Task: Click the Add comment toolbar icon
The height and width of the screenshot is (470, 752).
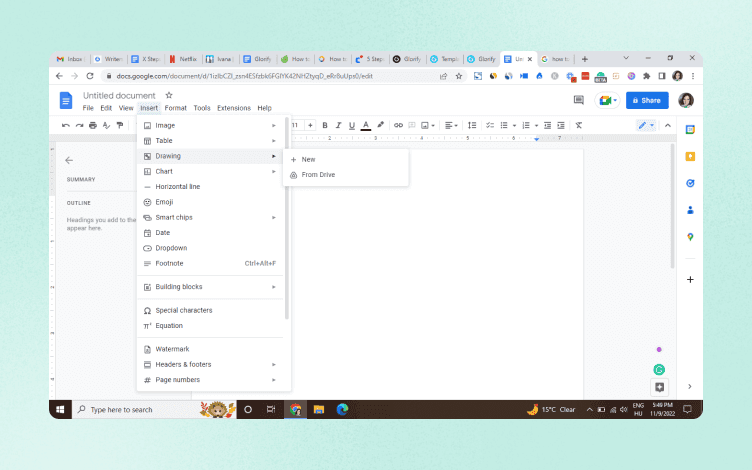Action: tap(411, 126)
